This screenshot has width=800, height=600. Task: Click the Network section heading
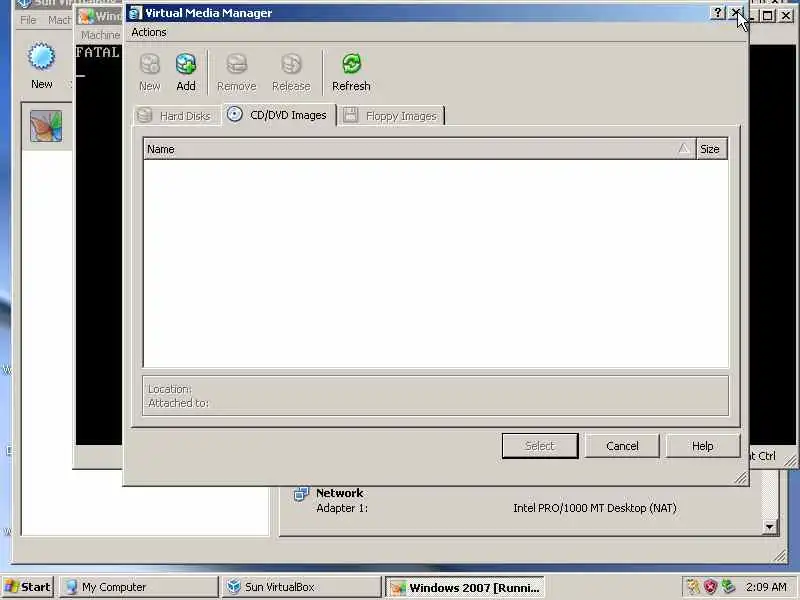pyautogui.click(x=339, y=493)
